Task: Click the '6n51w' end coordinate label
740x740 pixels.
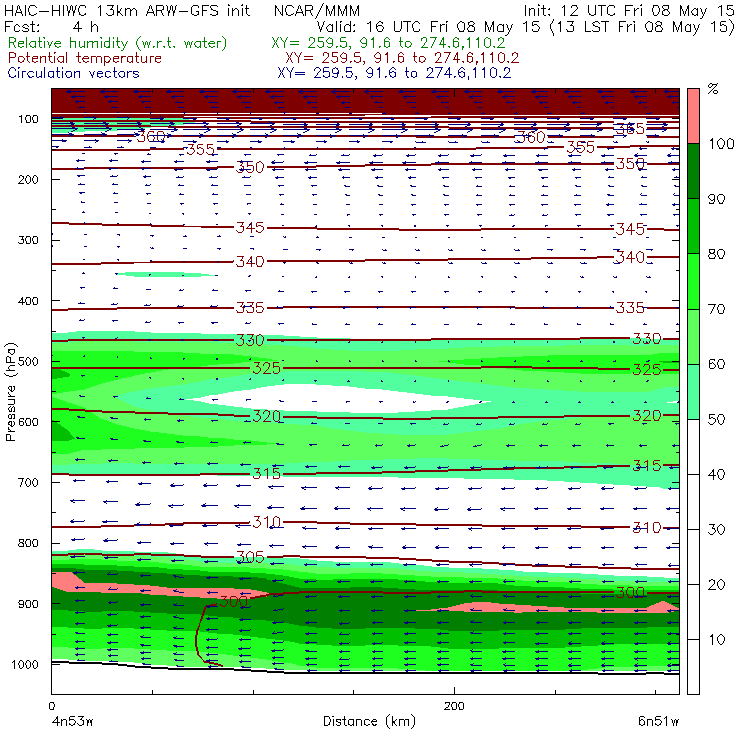Action: (x=658, y=722)
